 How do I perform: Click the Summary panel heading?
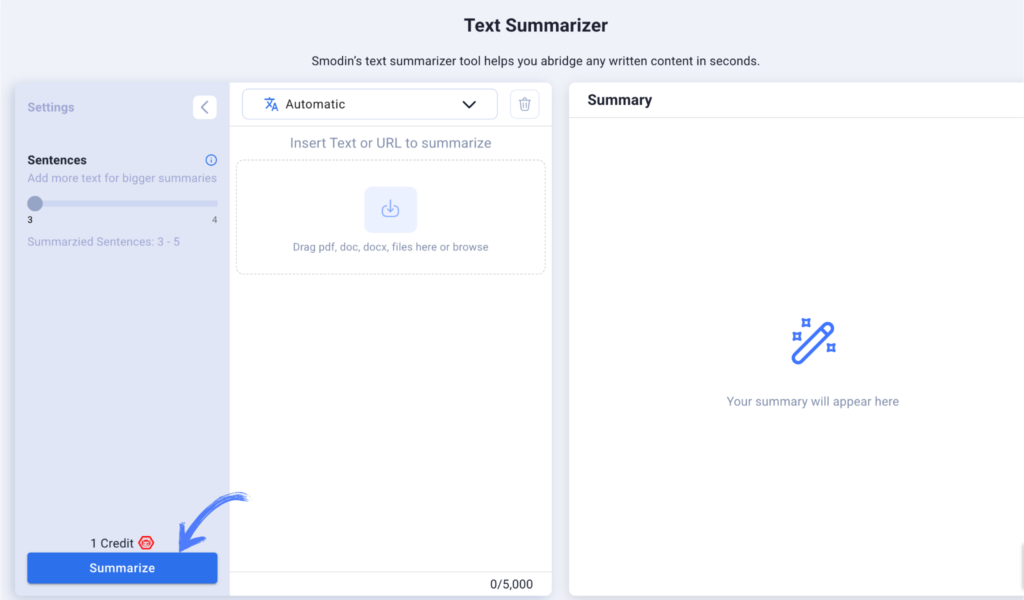tap(620, 100)
